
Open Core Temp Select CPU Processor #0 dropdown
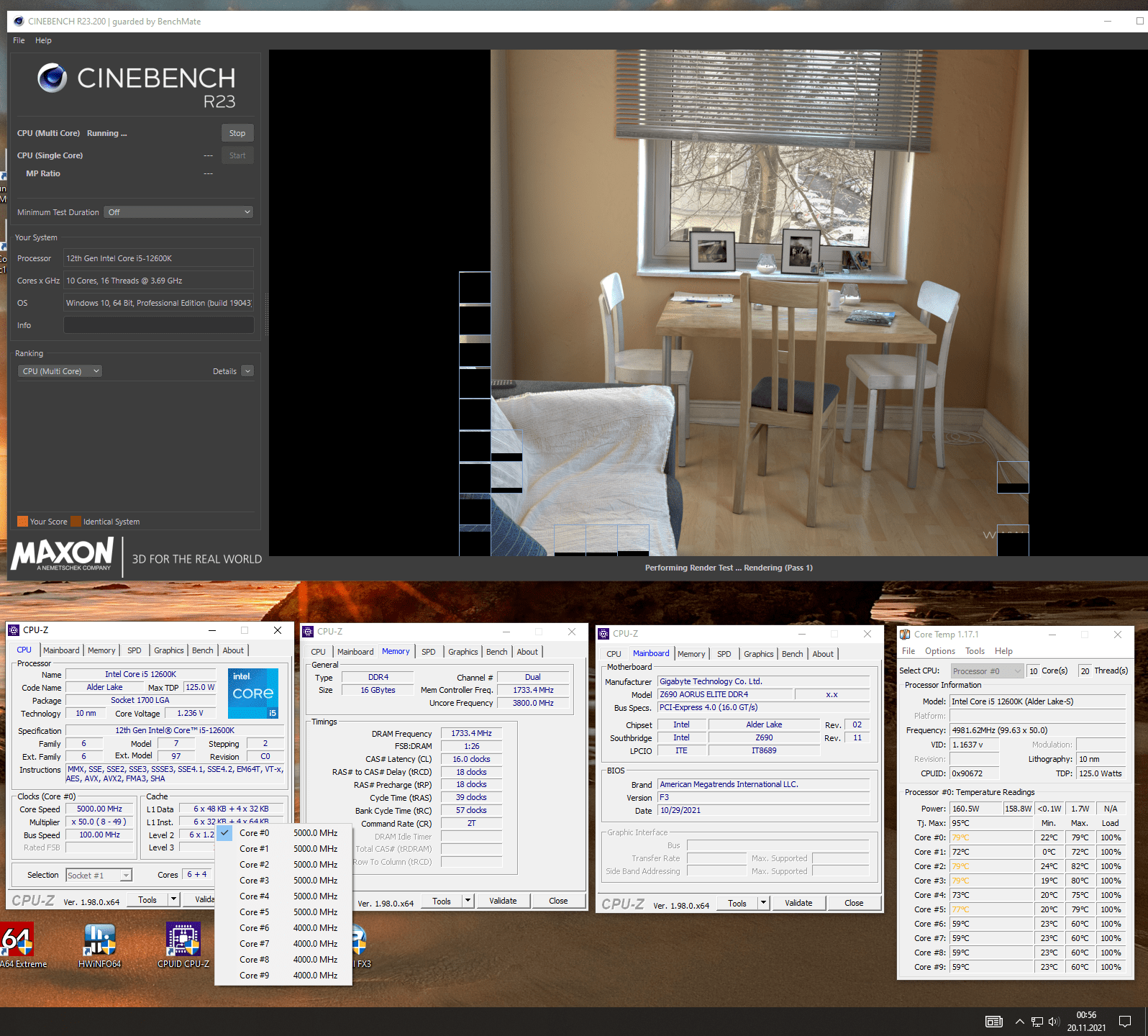[987, 671]
